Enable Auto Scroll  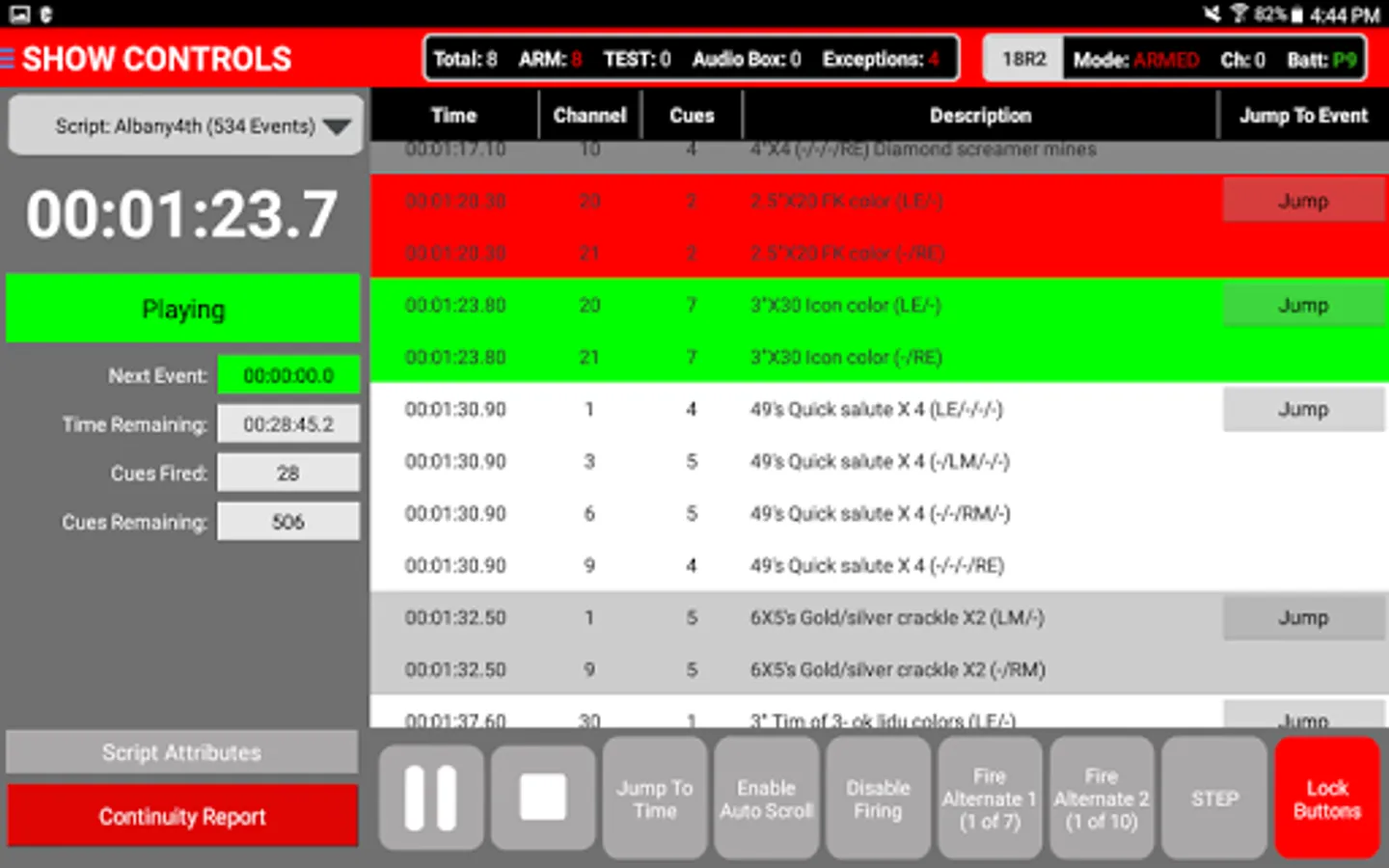coord(767,799)
